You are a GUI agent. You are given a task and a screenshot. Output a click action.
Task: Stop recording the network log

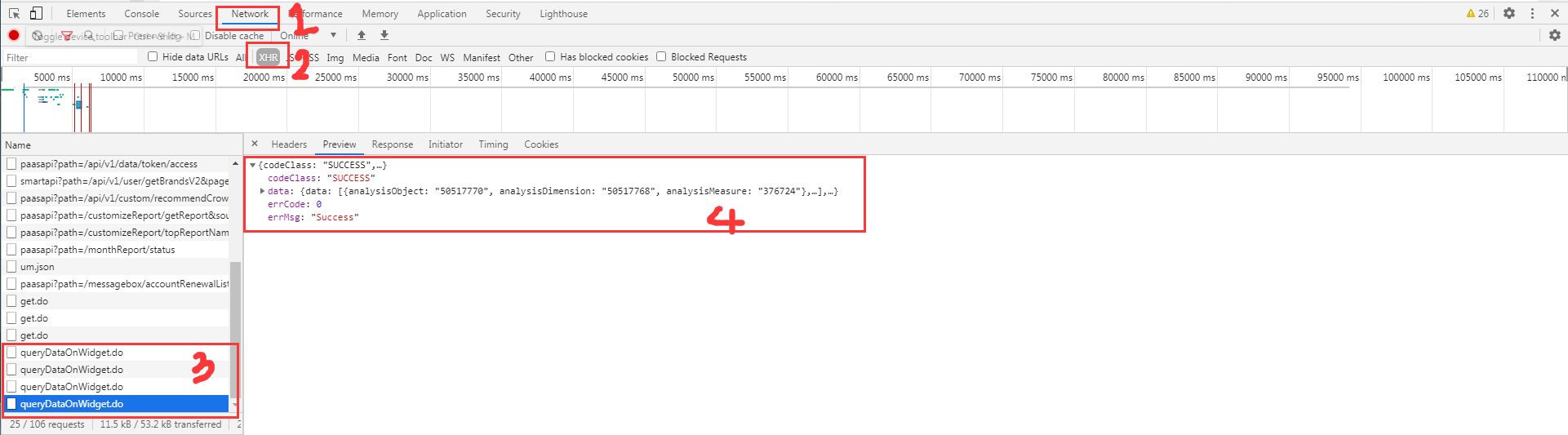(x=14, y=35)
